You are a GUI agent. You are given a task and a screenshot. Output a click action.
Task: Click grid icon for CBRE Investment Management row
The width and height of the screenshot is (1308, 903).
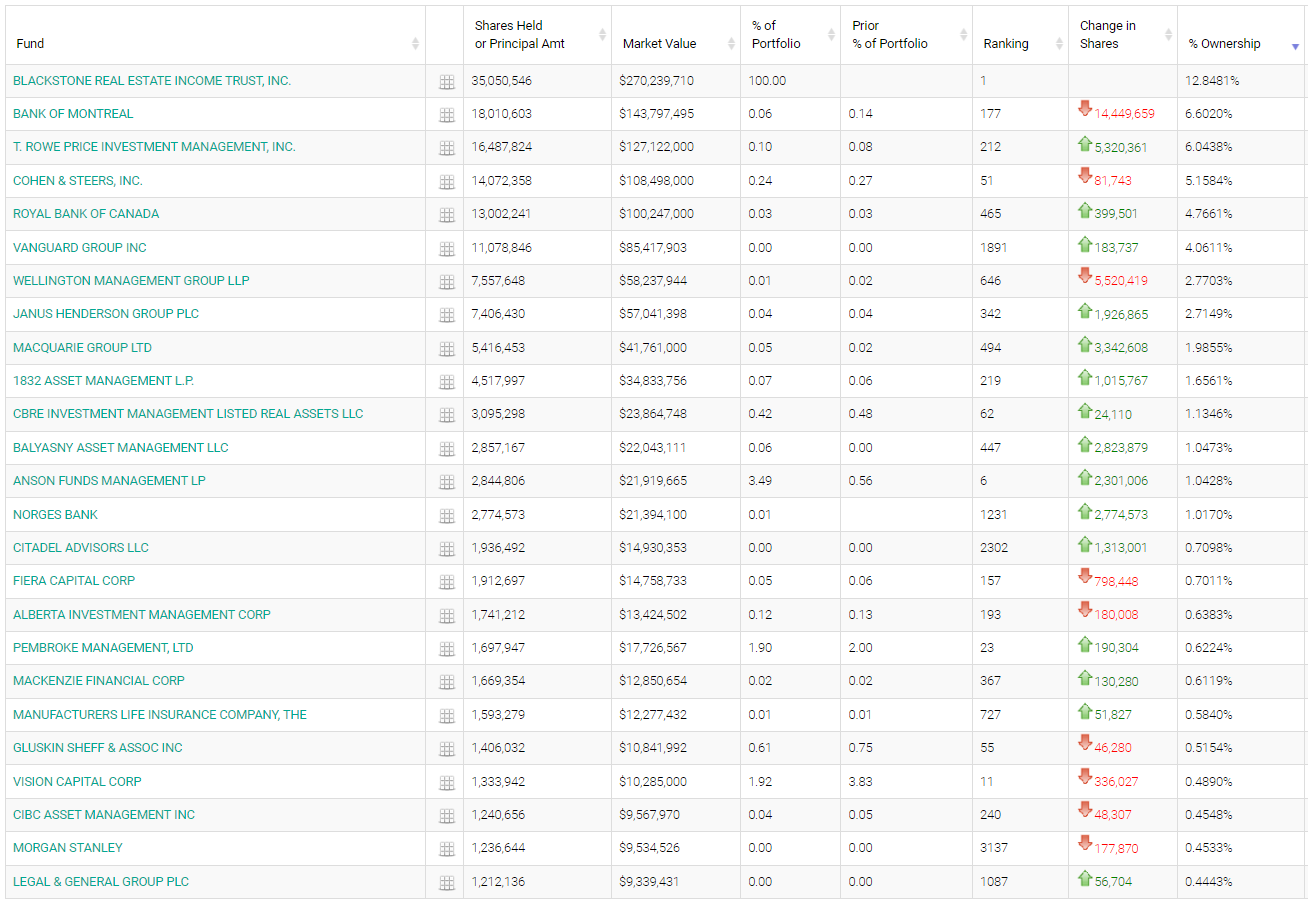(447, 415)
